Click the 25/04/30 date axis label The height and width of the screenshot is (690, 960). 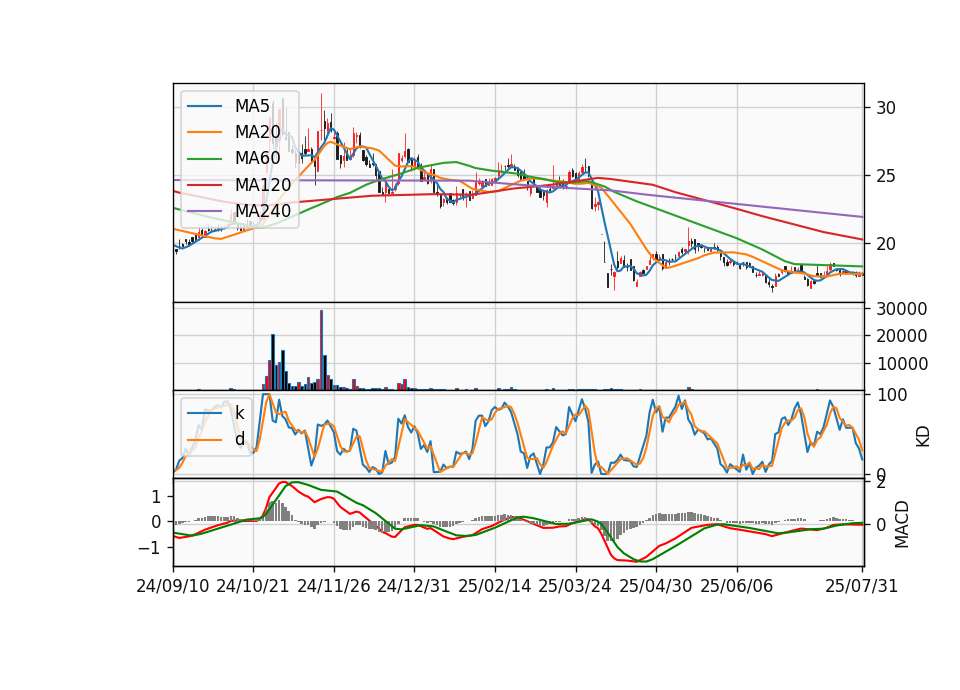(656, 587)
